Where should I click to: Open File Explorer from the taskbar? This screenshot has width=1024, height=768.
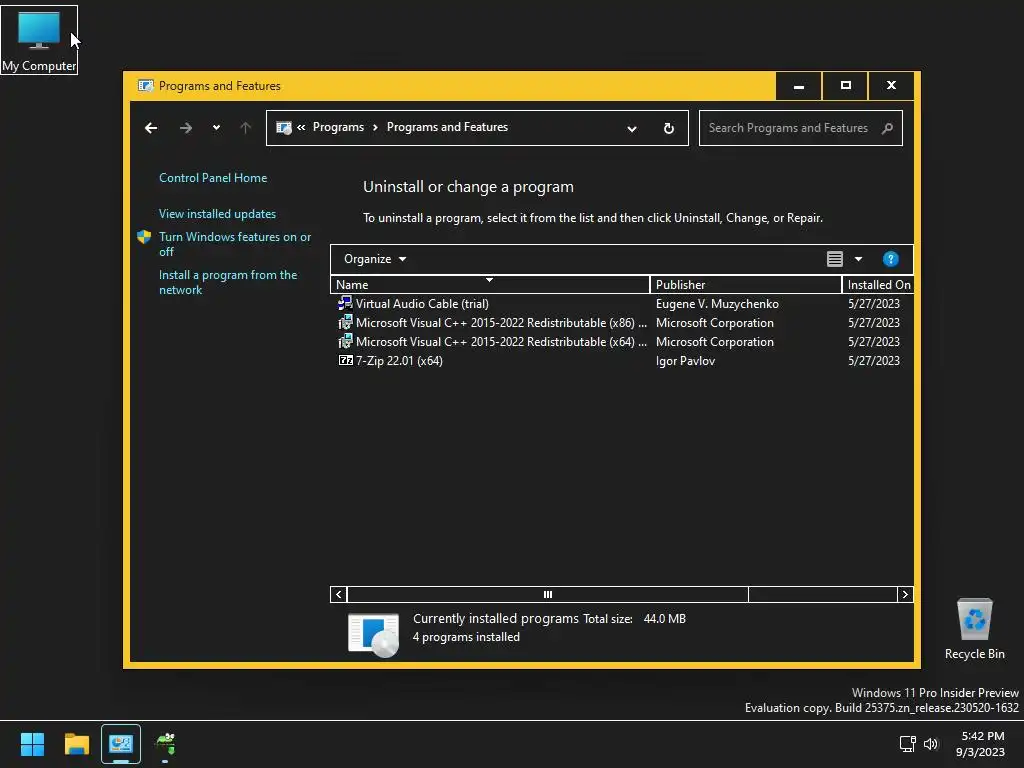[x=77, y=744]
